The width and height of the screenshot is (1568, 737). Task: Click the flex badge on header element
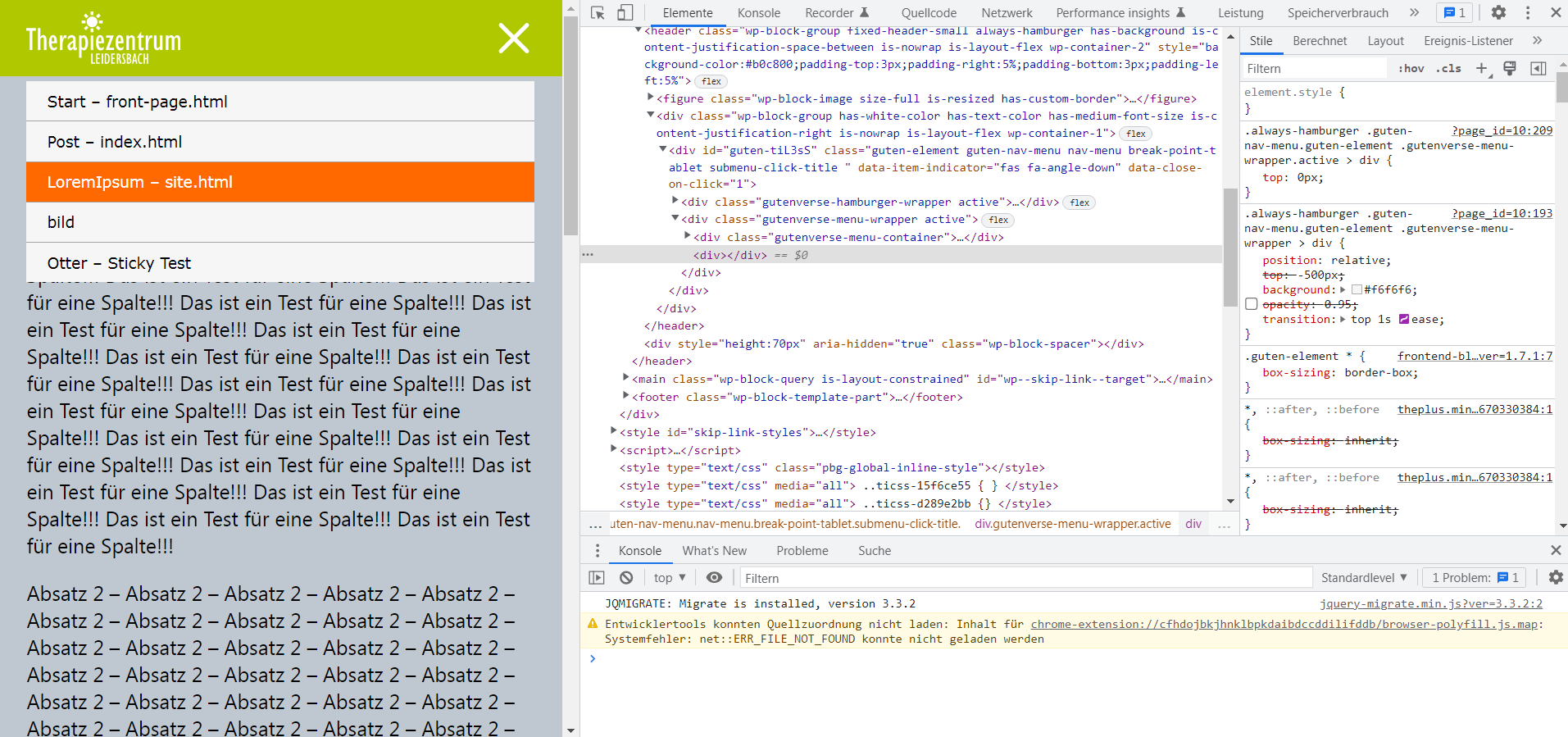point(711,81)
